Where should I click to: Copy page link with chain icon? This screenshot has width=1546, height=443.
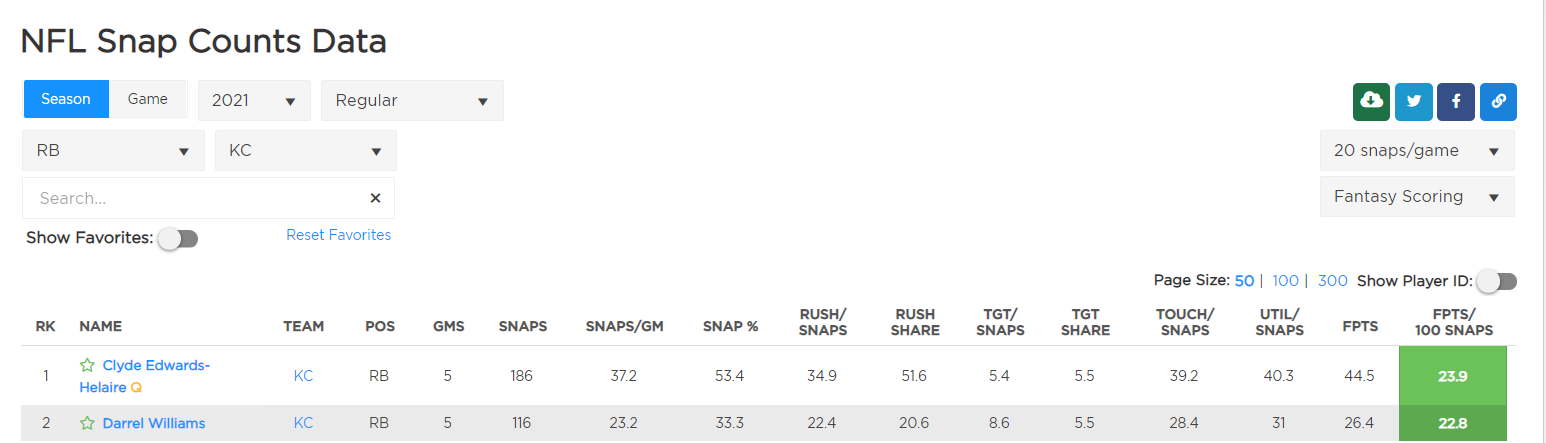(x=1498, y=101)
